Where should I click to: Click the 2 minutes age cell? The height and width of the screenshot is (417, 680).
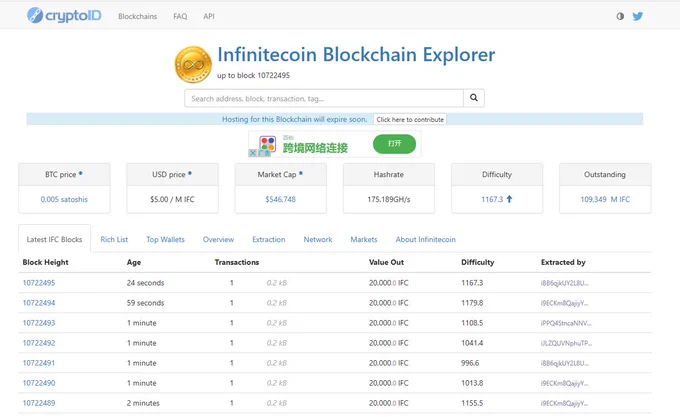[143, 403]
